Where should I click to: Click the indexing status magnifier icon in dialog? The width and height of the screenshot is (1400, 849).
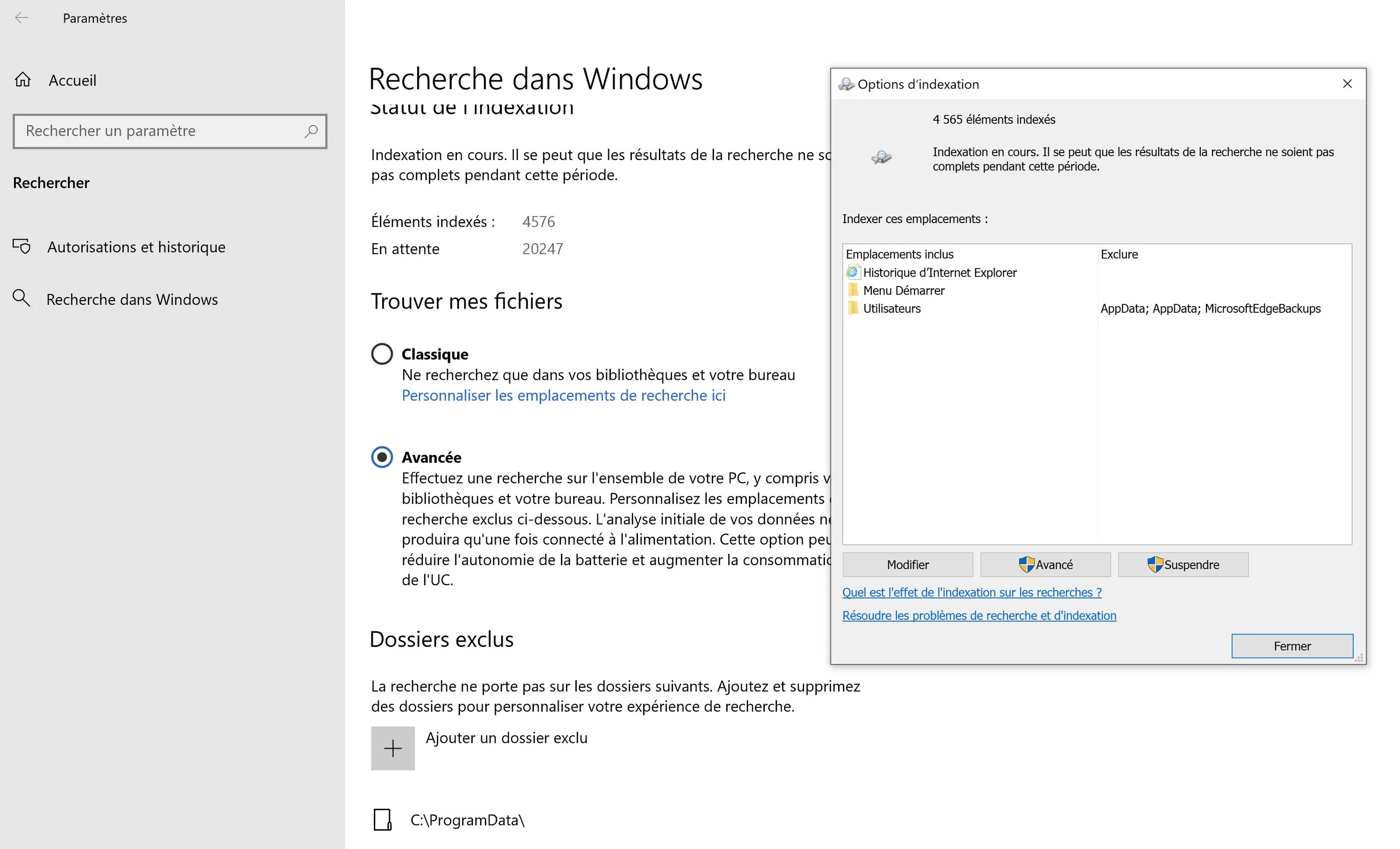tap(881, 157)
